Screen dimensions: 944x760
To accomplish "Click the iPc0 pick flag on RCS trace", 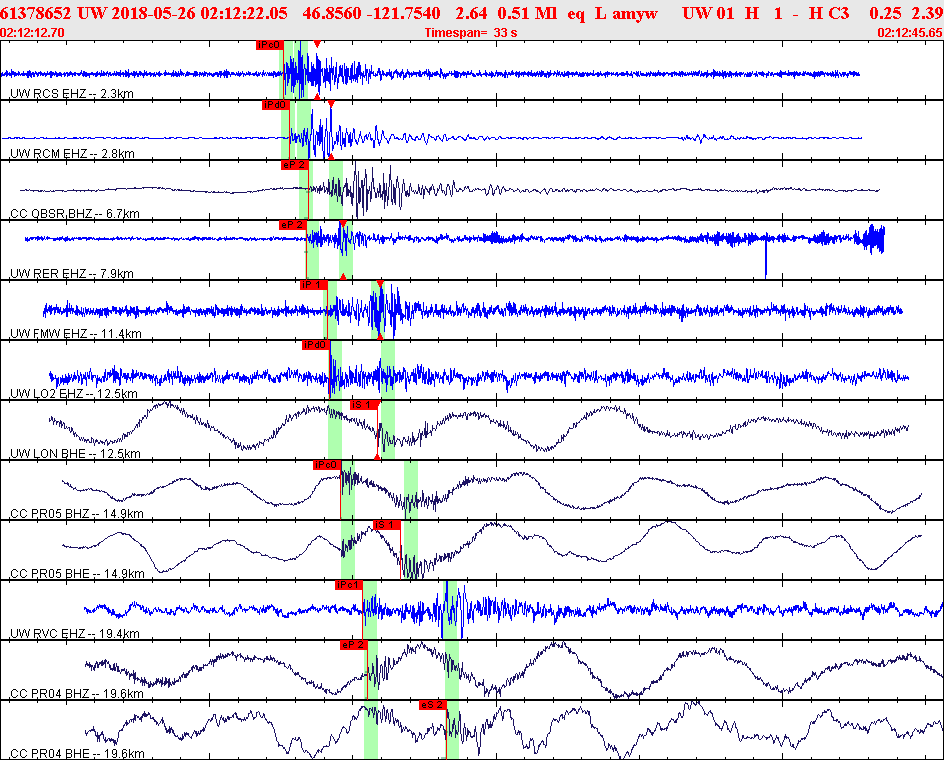I will pyautogui.click(x=269, y=45).
